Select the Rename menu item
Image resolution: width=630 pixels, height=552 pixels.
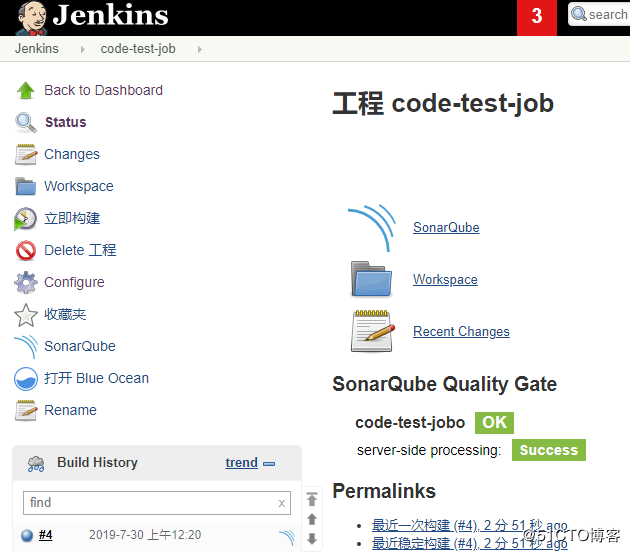coord(70,410)
